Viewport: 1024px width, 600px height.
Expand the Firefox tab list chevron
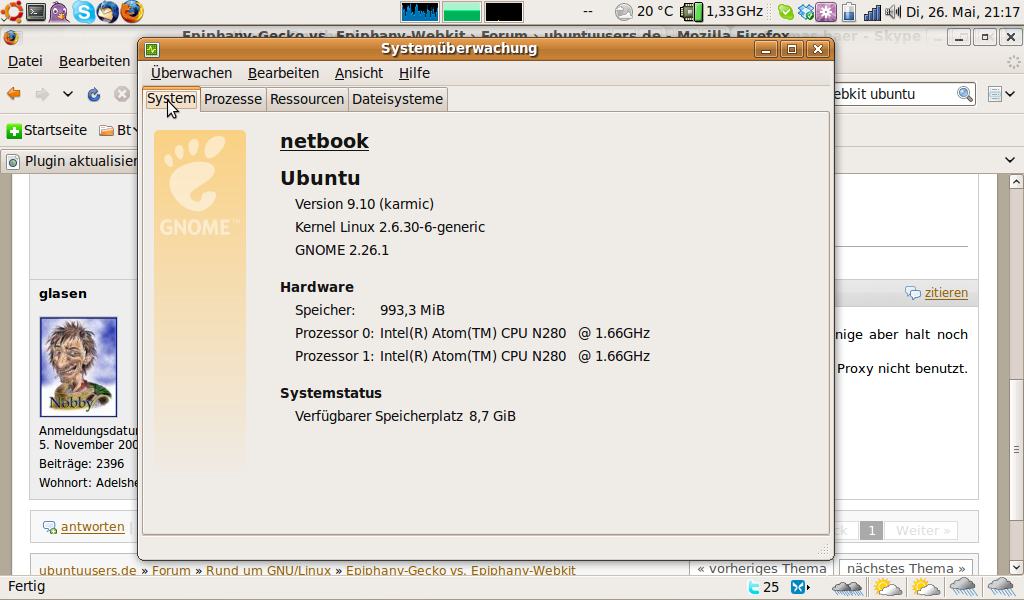[x=1010, y=160]
